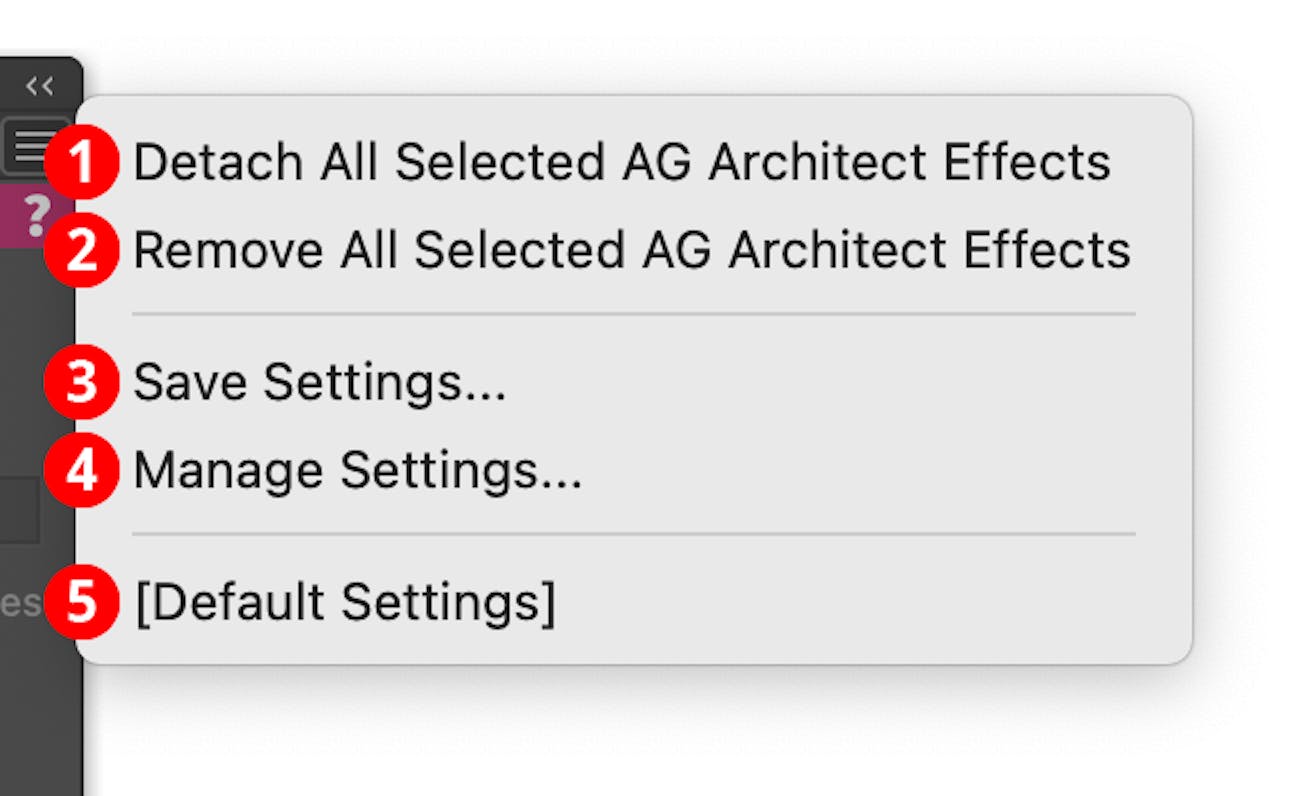Collapse the panel using the double-chevron icon
The image size is (1310, 796).
pyautogui.click(x=41, y=86)
